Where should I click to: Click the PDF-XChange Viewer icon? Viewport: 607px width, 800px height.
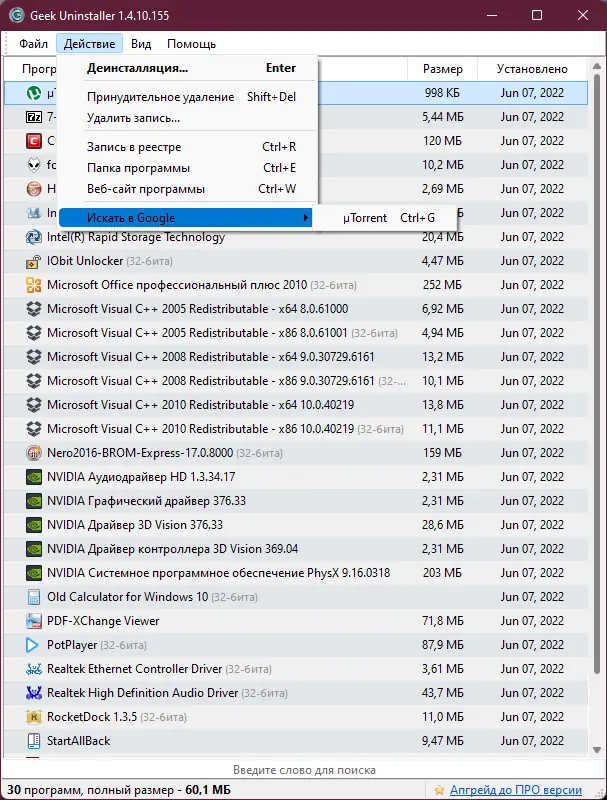(32, 621)
